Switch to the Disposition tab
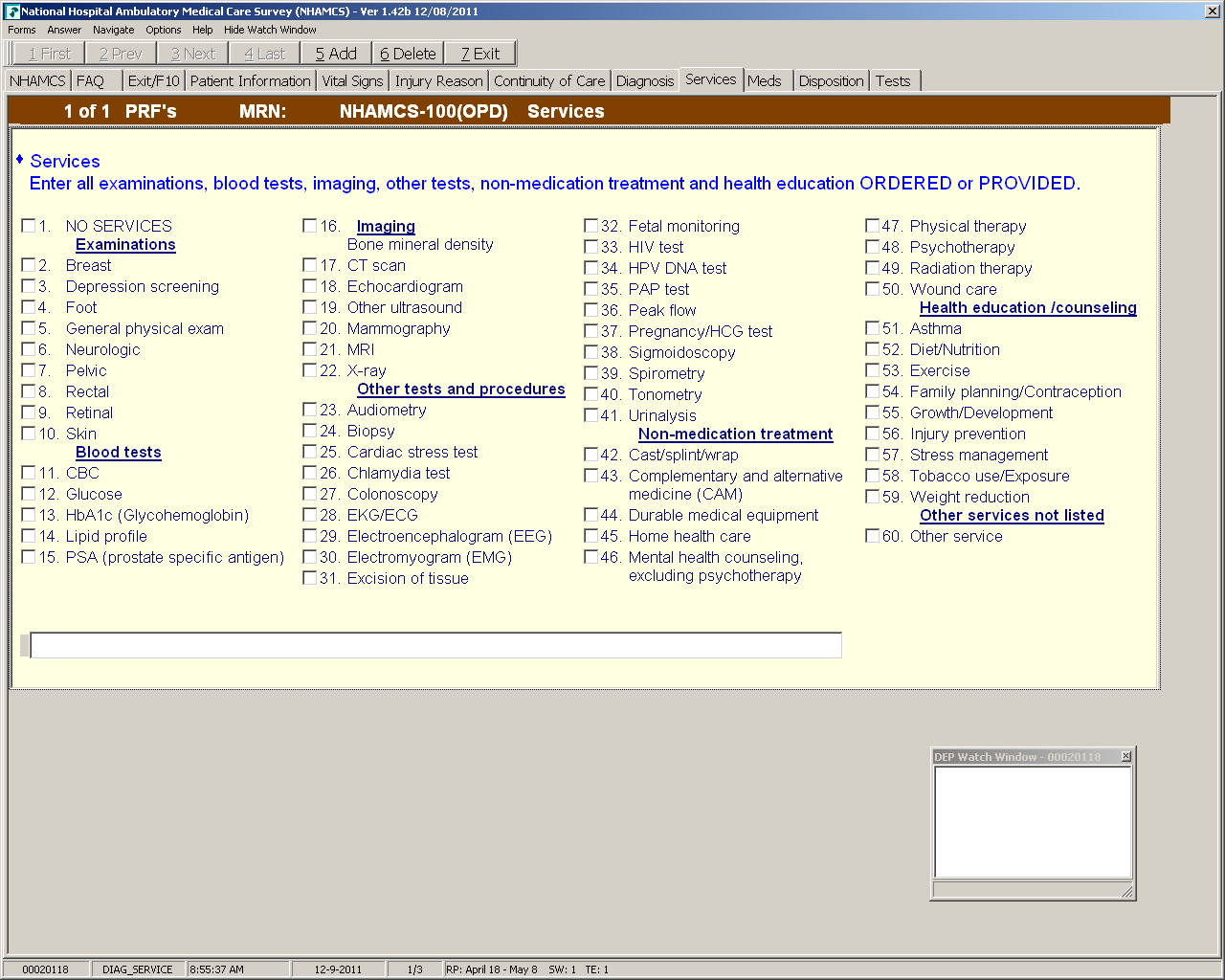 [832, 81]
